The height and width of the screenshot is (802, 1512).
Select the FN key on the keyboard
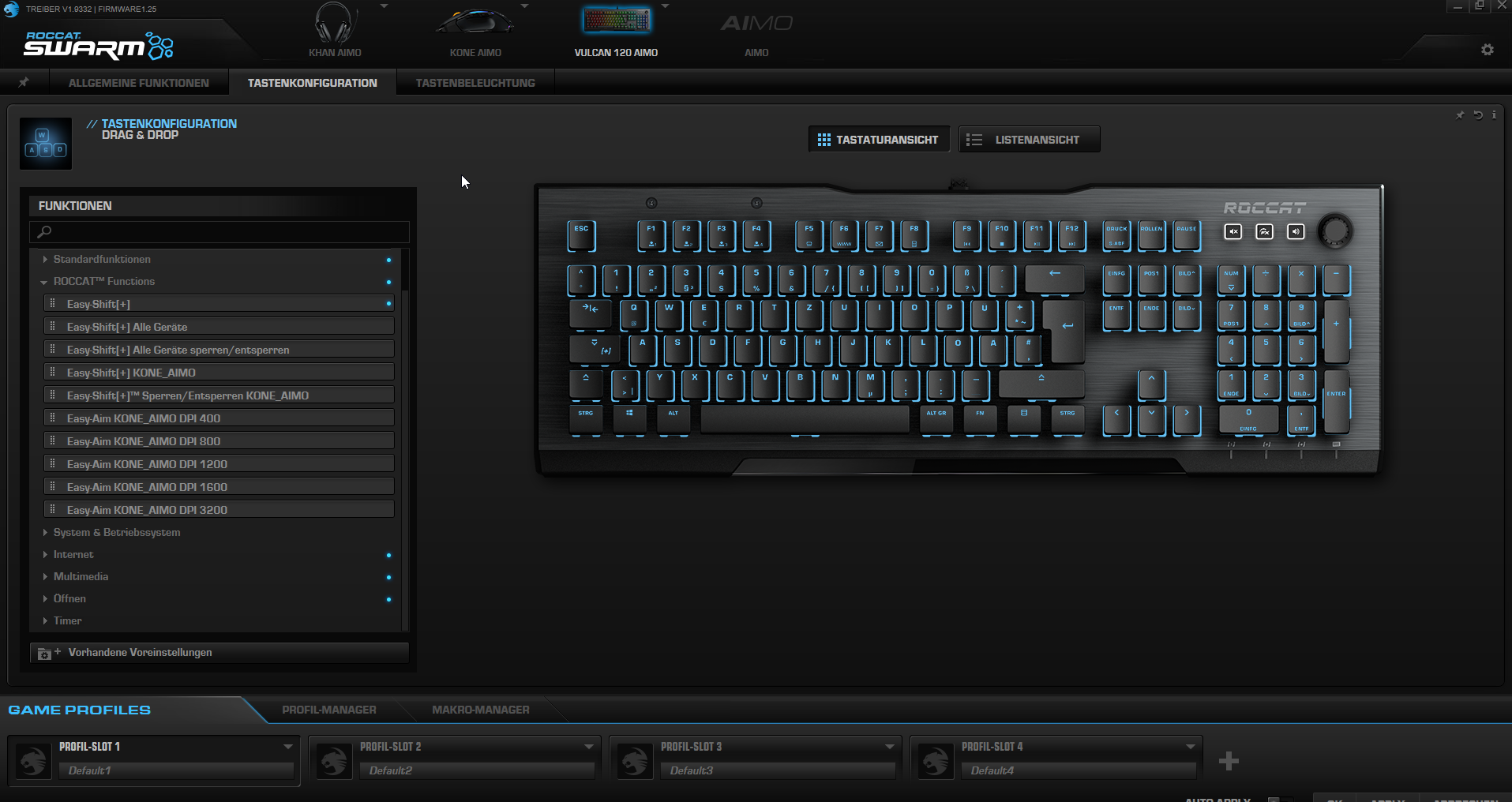click(980, 419)
